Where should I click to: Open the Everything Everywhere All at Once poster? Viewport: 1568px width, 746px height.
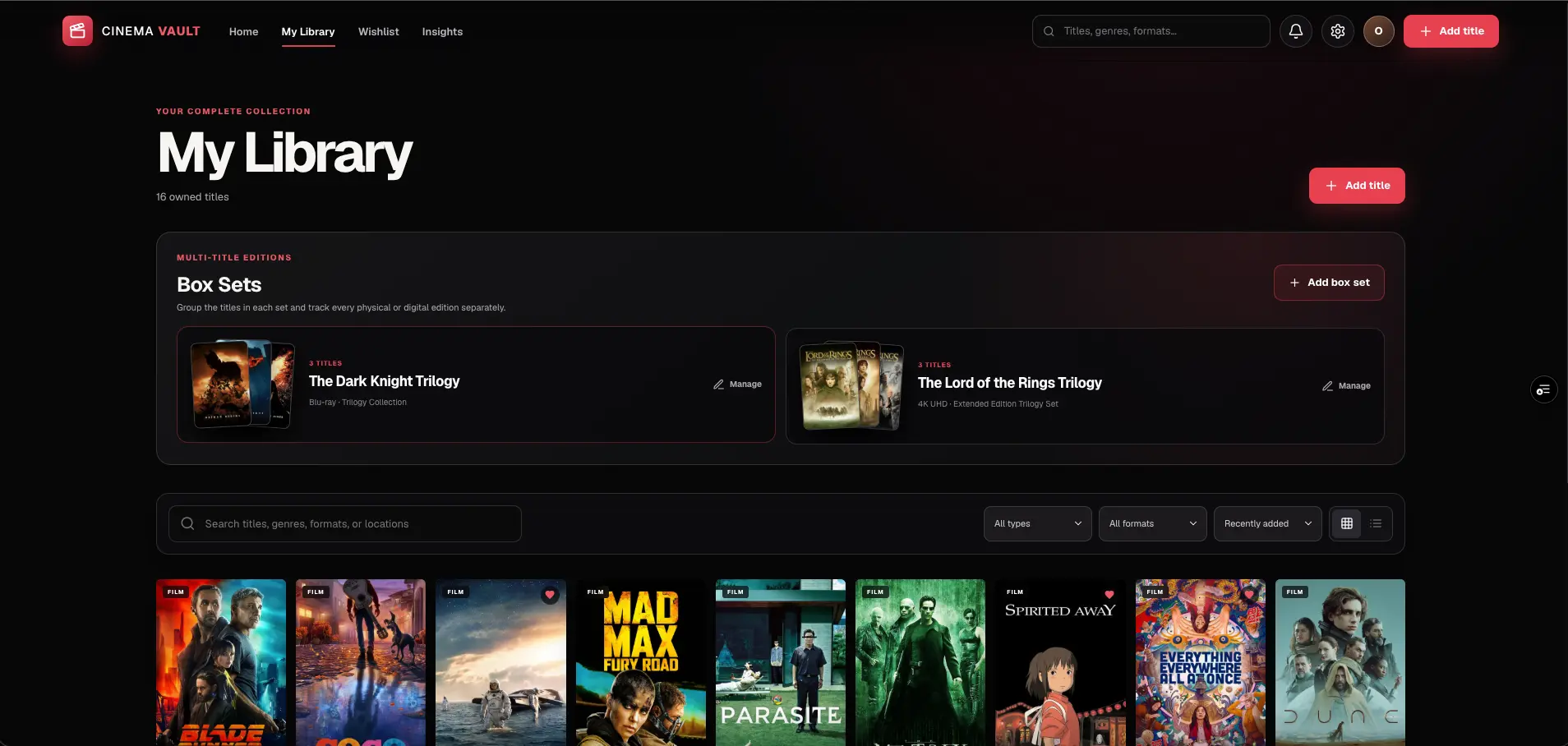tap(1201, 662)
